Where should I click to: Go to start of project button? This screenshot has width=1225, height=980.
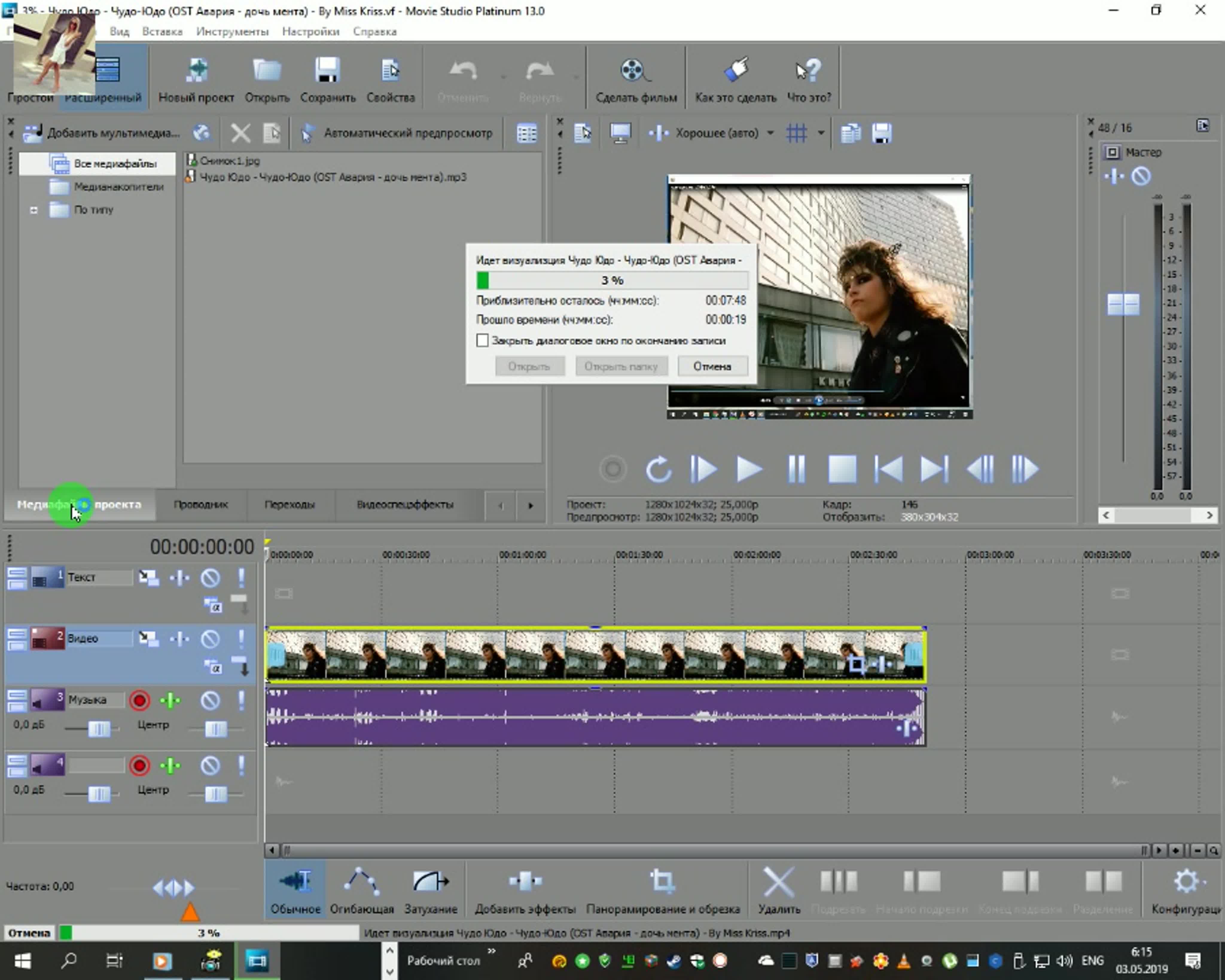[x=889, y=469]
